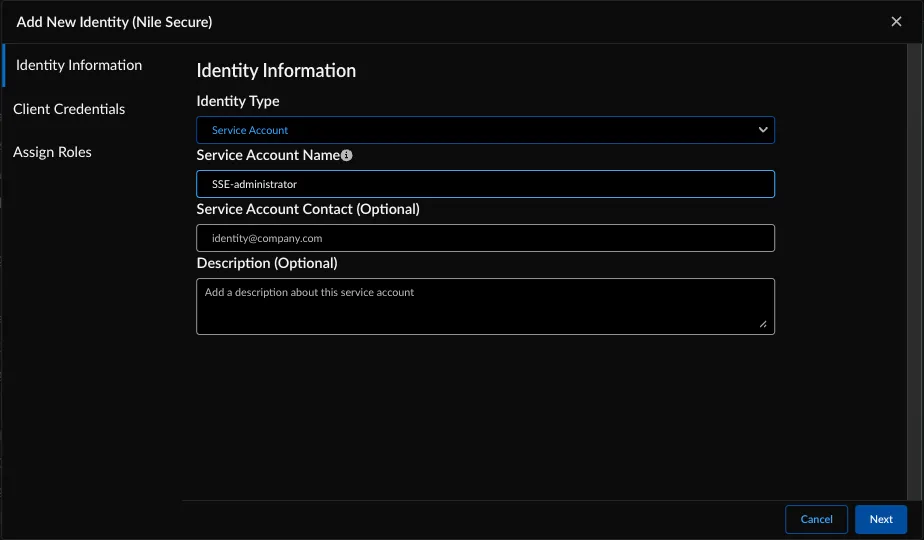924x540 pixels.
Task: Cancel adding the new identity
Action: (816, 519)
